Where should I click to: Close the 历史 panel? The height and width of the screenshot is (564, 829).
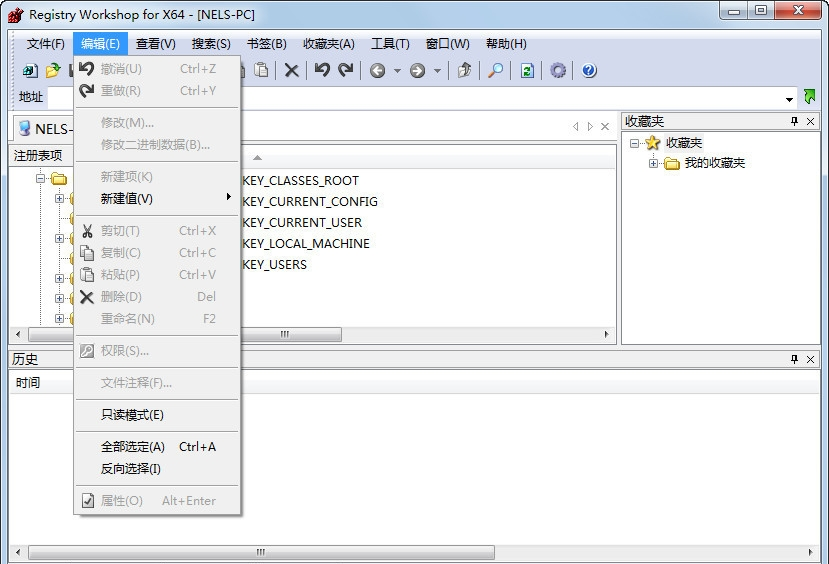point(810,359)
